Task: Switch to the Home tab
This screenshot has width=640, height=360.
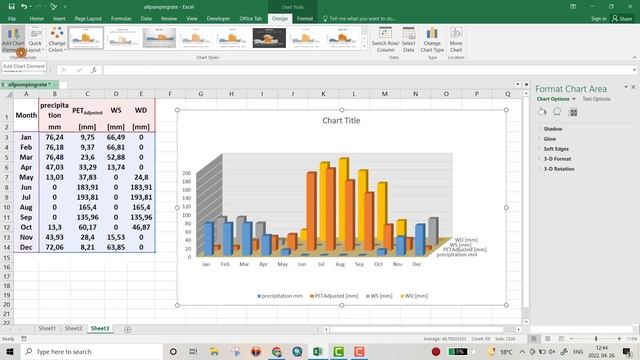Action: coord(37,19)
